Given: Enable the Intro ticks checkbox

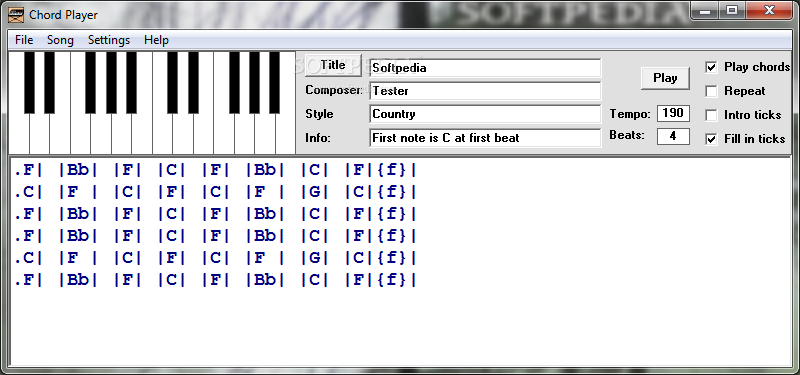Looking at the screenshot, I should [711, 115].
